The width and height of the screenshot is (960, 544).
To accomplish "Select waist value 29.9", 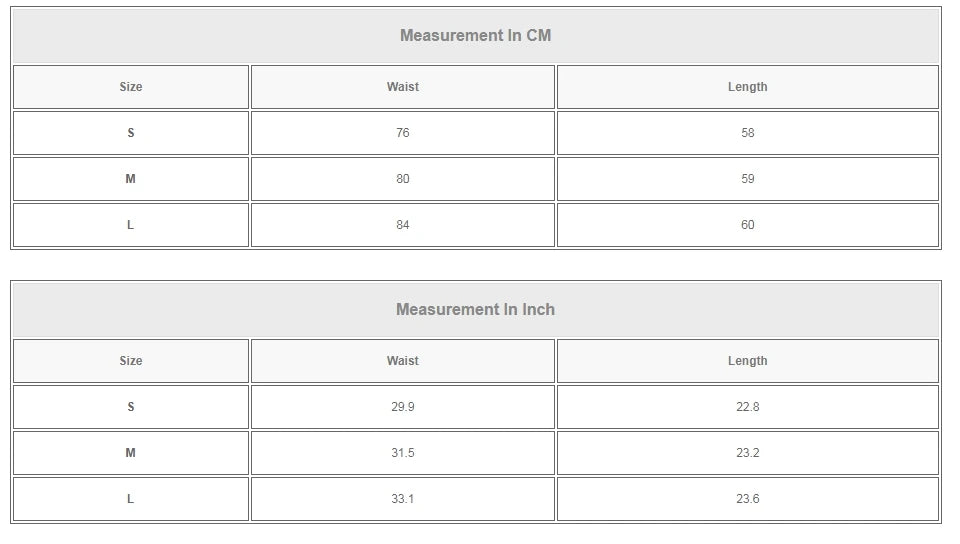I will [x=403, y=407].
